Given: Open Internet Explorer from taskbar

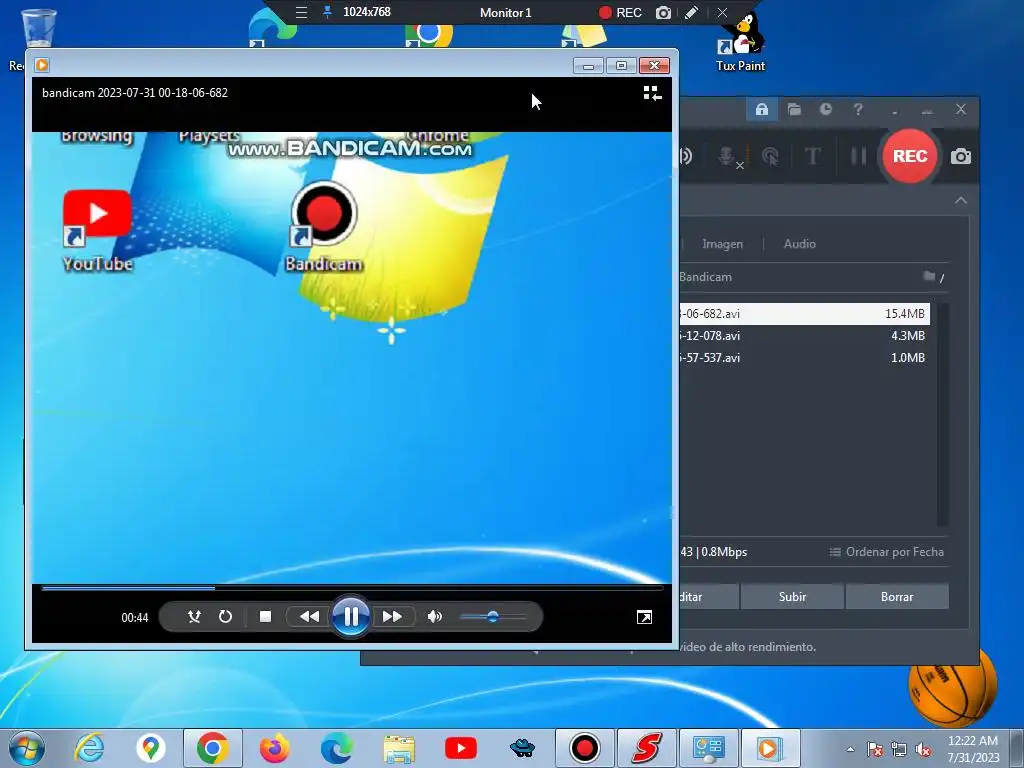Looking at the screenshot, I should pyautogui.click(x=89, y=748).
